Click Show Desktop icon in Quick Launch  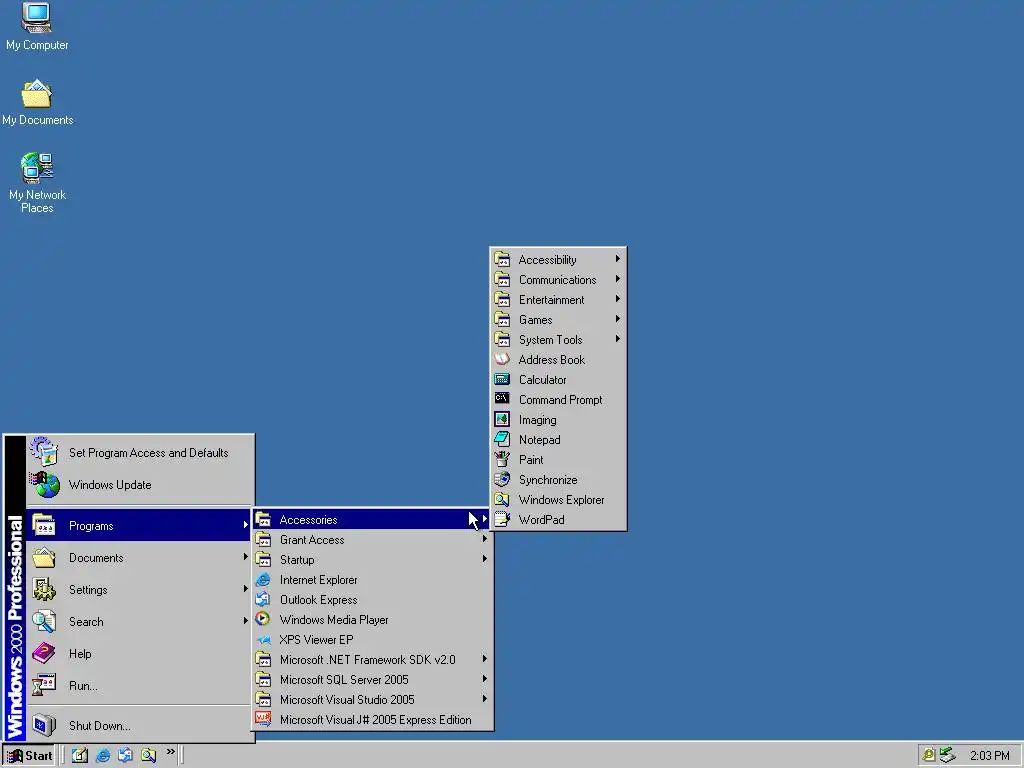(80, 756)
